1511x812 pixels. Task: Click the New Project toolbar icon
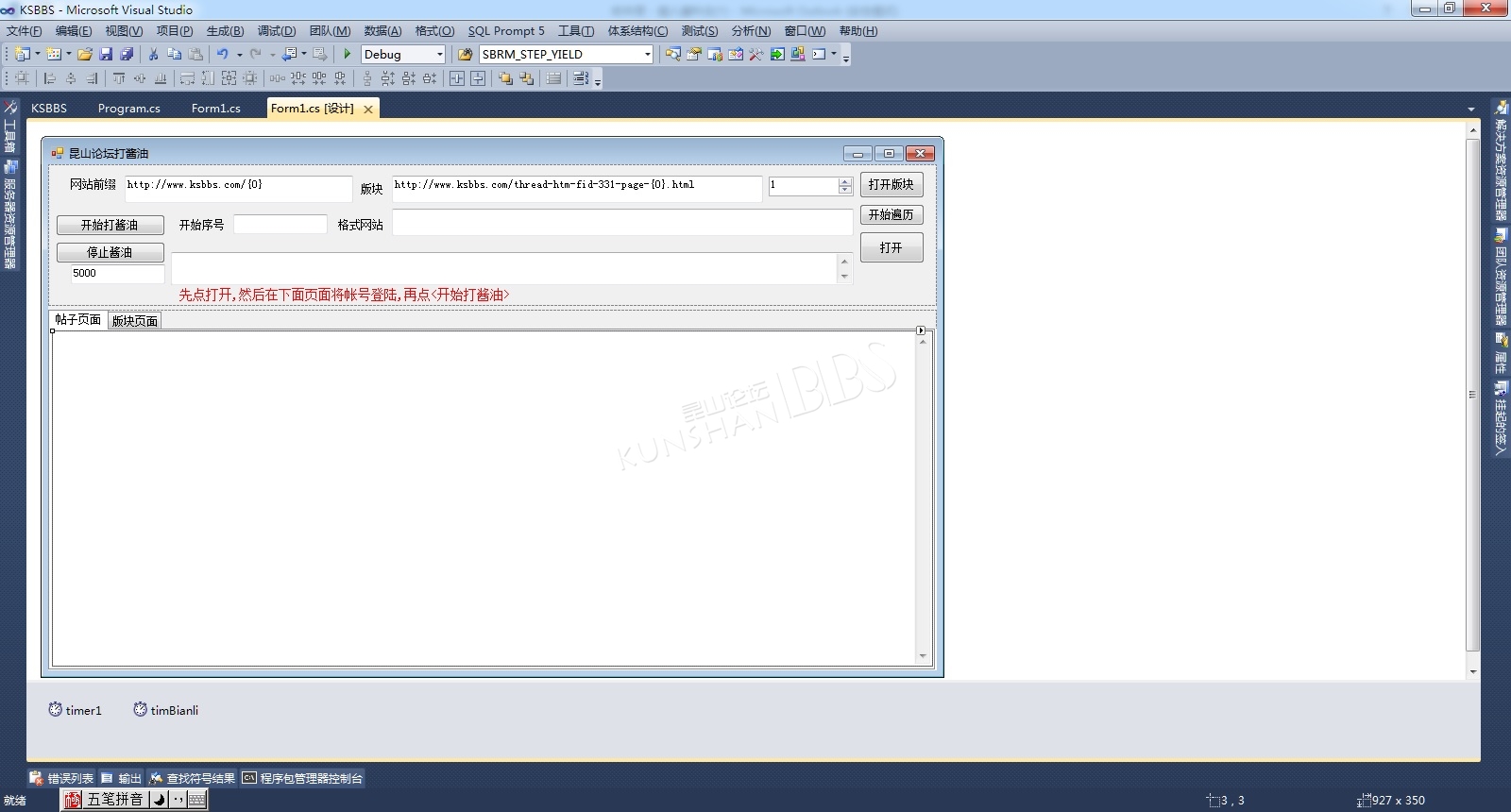click(x=22, y=54)
